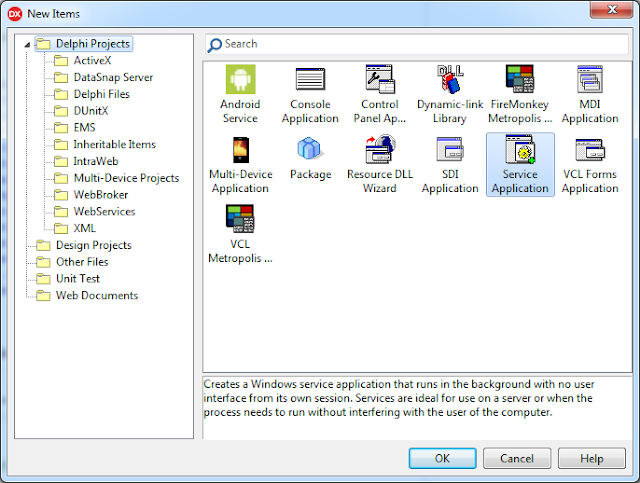This screenshot has width=640, height=483.
Task: Click the DX logo in title bar
Action: click(x=15, y=14)
